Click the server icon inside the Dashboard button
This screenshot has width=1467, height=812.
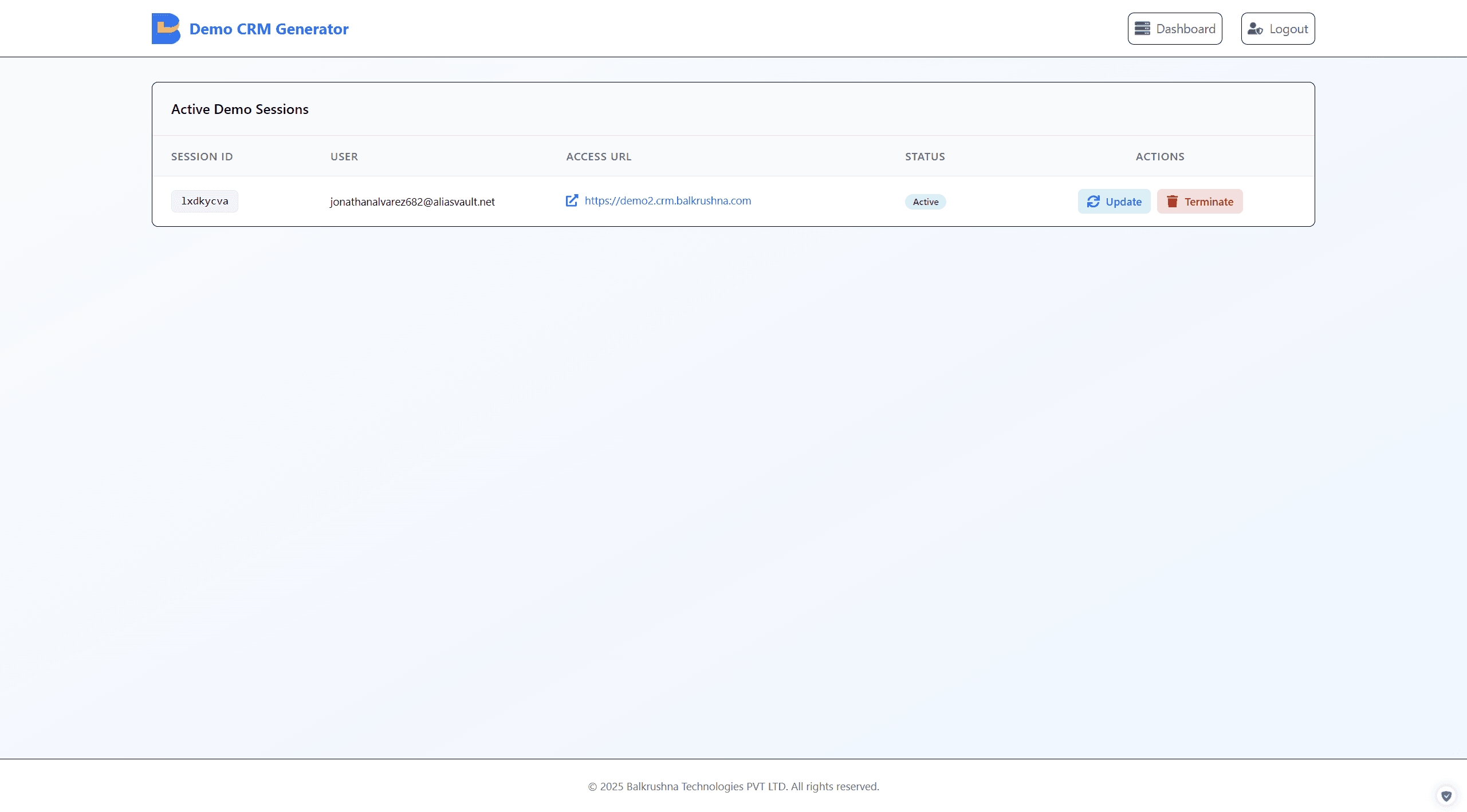click(1144, 28)
